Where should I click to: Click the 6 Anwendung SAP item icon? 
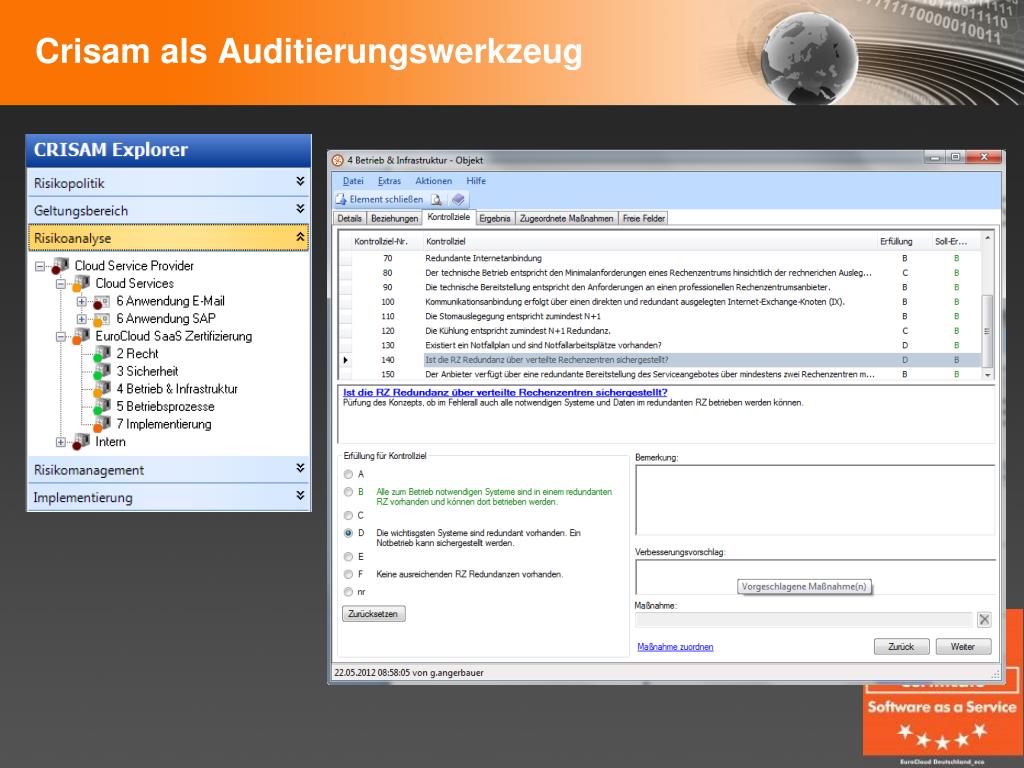(x=102, y=319)
